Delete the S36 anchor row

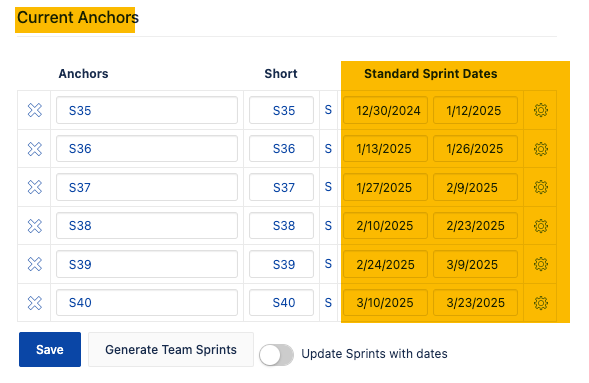35,149
